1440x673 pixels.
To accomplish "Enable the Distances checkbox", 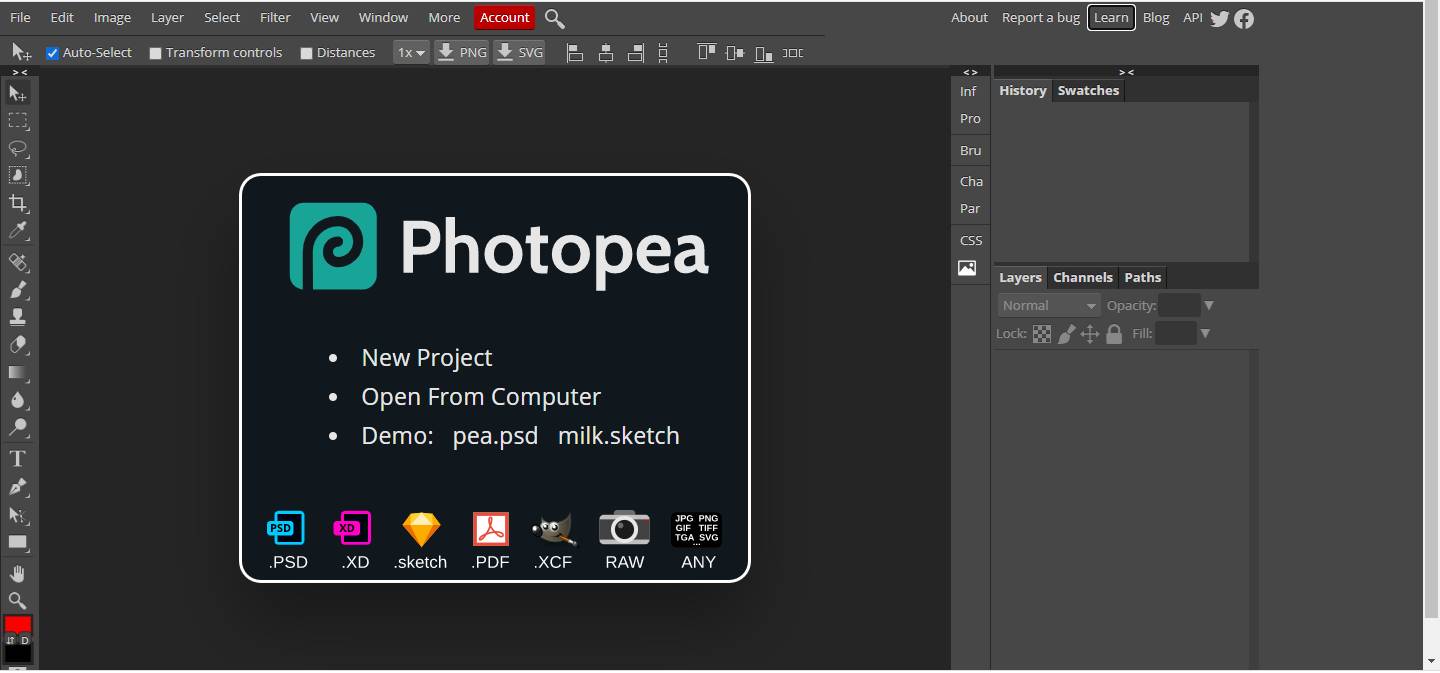I will coord(306,53).
